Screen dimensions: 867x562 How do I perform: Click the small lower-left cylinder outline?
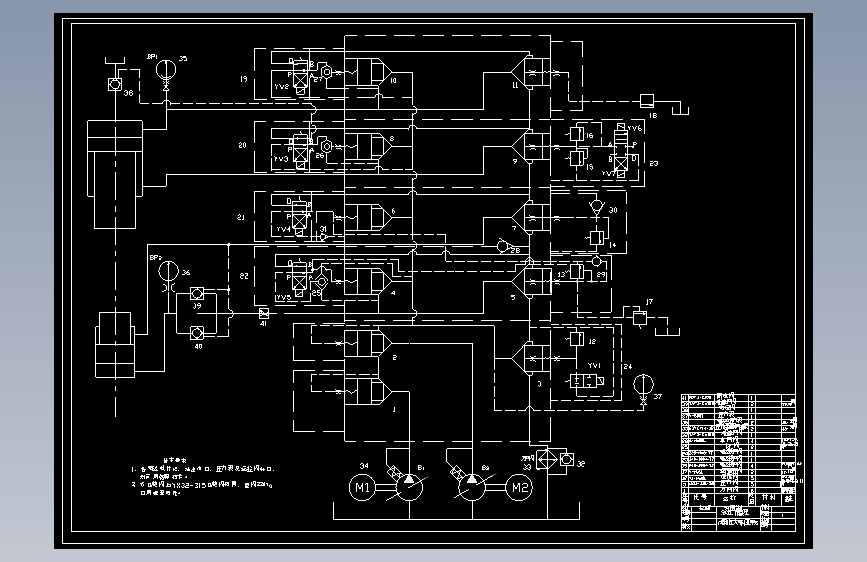(x=115, y=345)
